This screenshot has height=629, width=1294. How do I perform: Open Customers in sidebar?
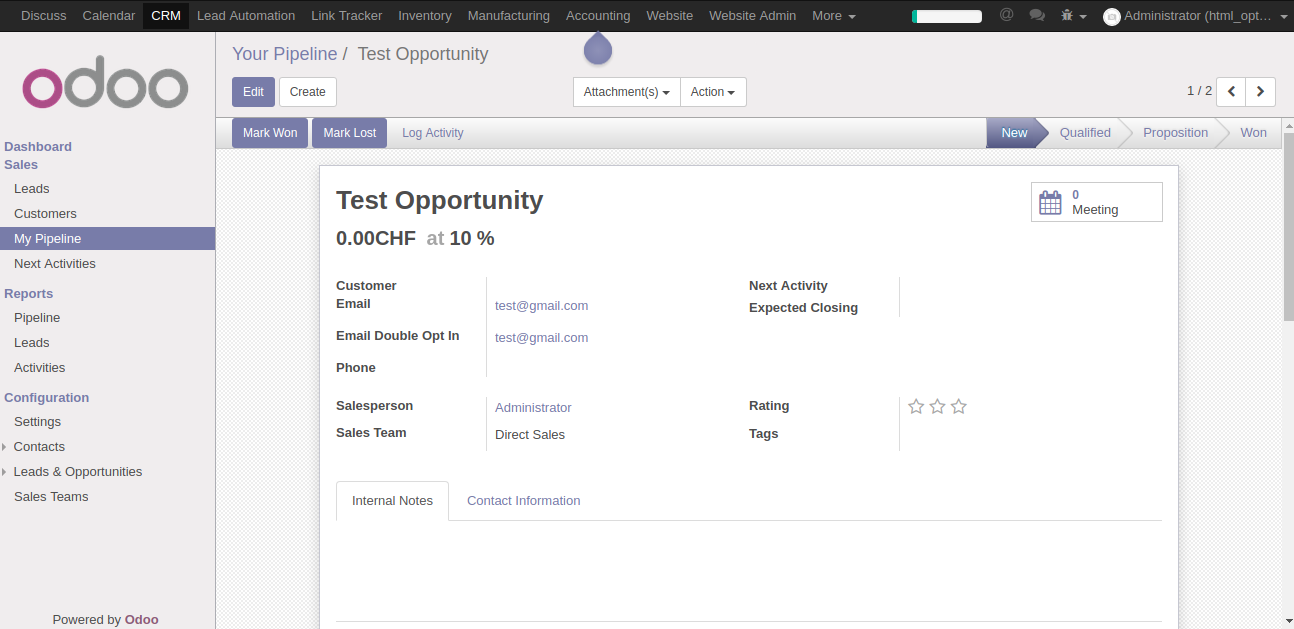pos(45,214)
